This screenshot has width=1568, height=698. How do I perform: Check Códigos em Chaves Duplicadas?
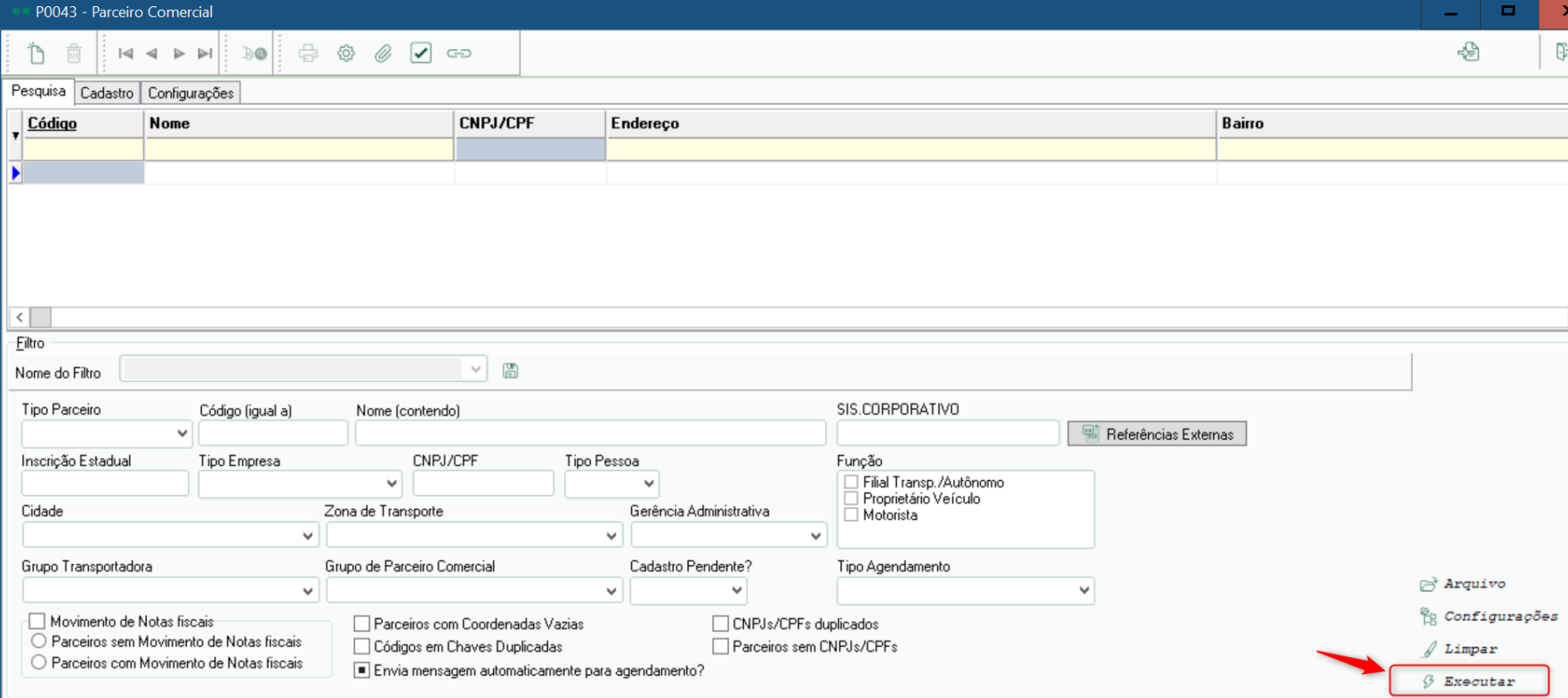point(362,646)
